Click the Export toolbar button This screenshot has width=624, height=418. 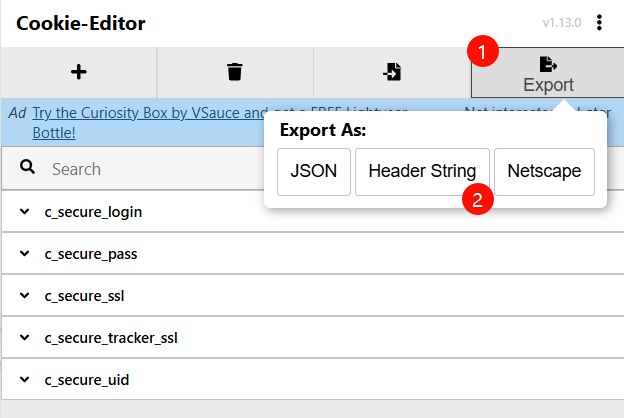point(547,75)
